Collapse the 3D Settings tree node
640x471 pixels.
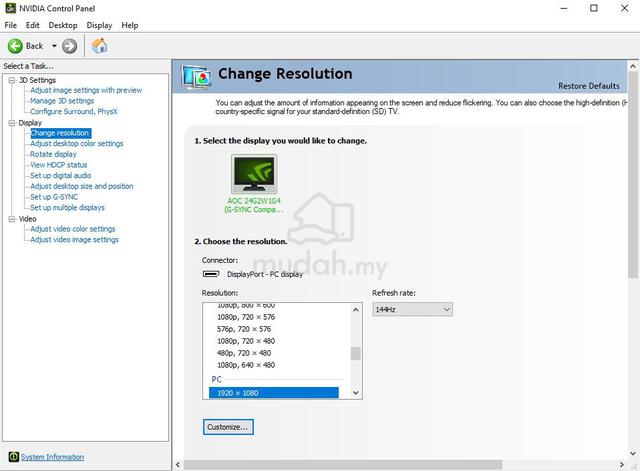coord(12,80)
